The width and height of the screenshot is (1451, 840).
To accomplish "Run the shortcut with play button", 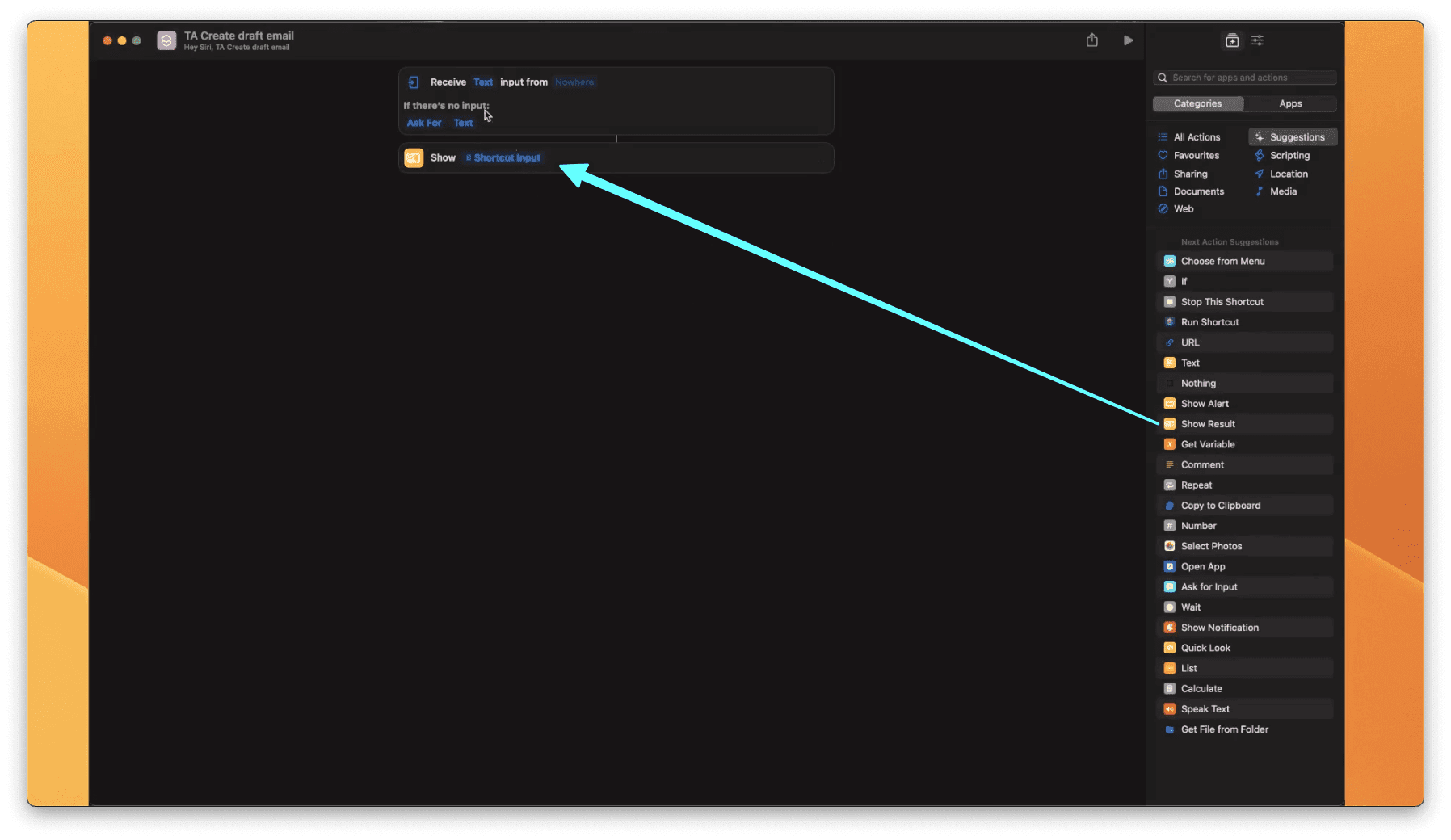I will (1128, 40).
